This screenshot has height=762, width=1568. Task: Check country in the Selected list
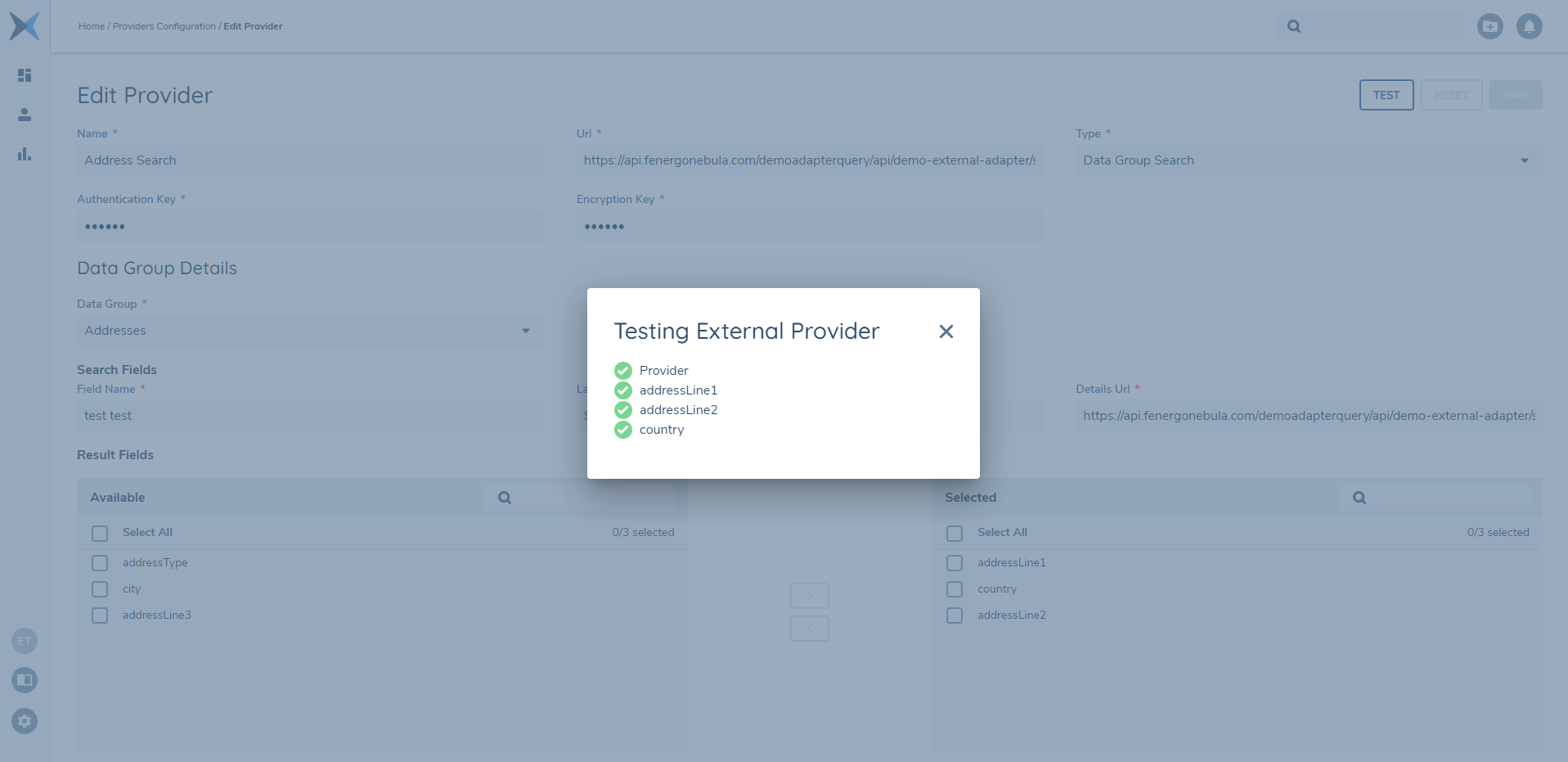pos(954,589)
